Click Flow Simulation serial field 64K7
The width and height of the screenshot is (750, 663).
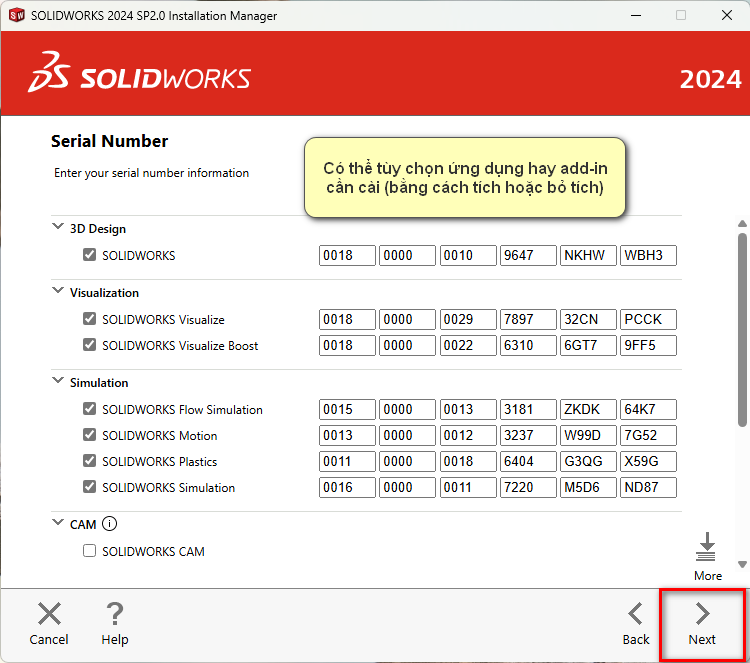(648, 409)
